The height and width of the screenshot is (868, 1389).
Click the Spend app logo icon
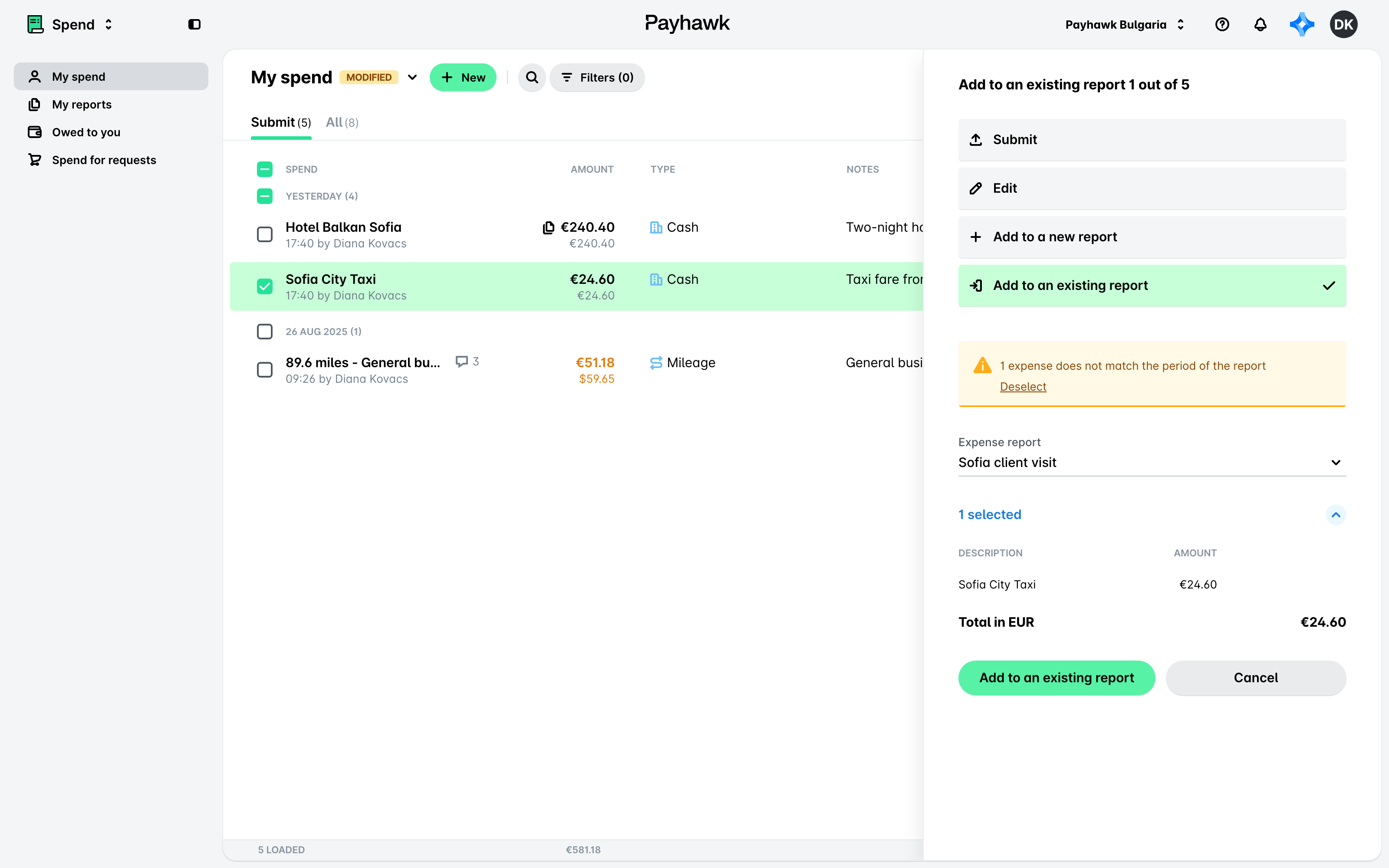(36, 24)
